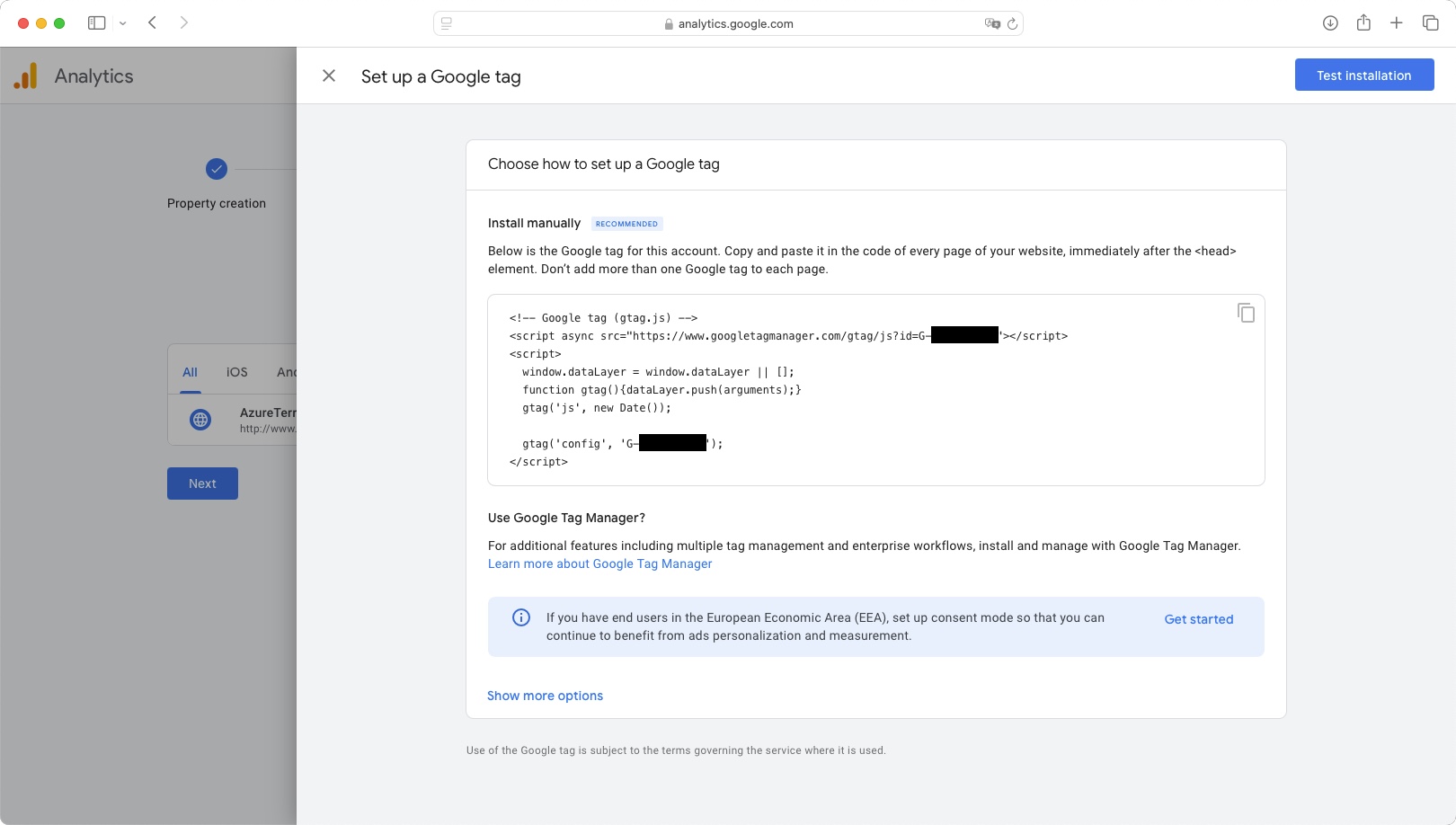Select the All platforms tab
Screen dimensions: 1456x825
click(x=190, y=372)
